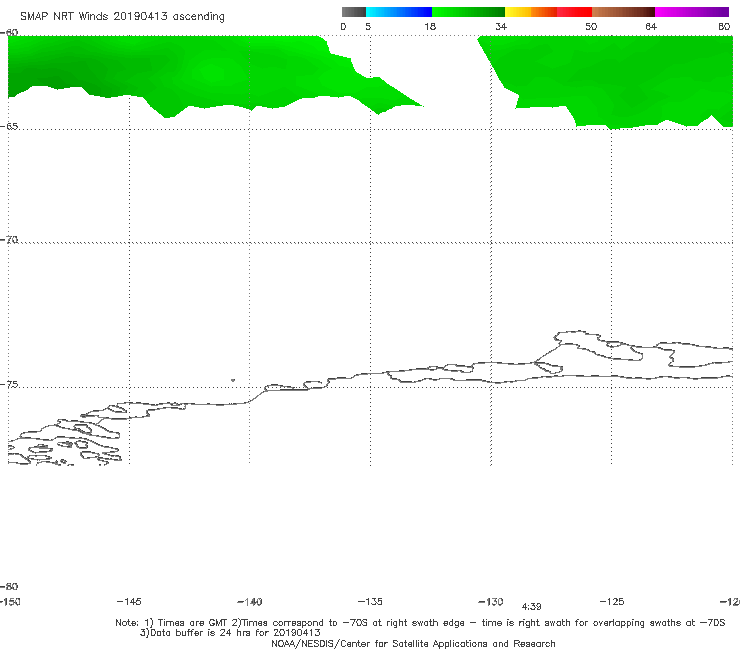The height and width of the screenshot is (650, 740).
Task: Click longitude axis label '-140'
Action: coord(250,601)
